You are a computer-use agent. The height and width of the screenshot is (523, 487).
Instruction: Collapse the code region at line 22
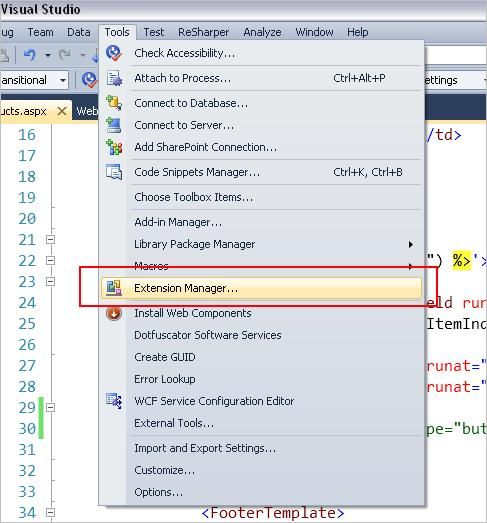point(50,260)
